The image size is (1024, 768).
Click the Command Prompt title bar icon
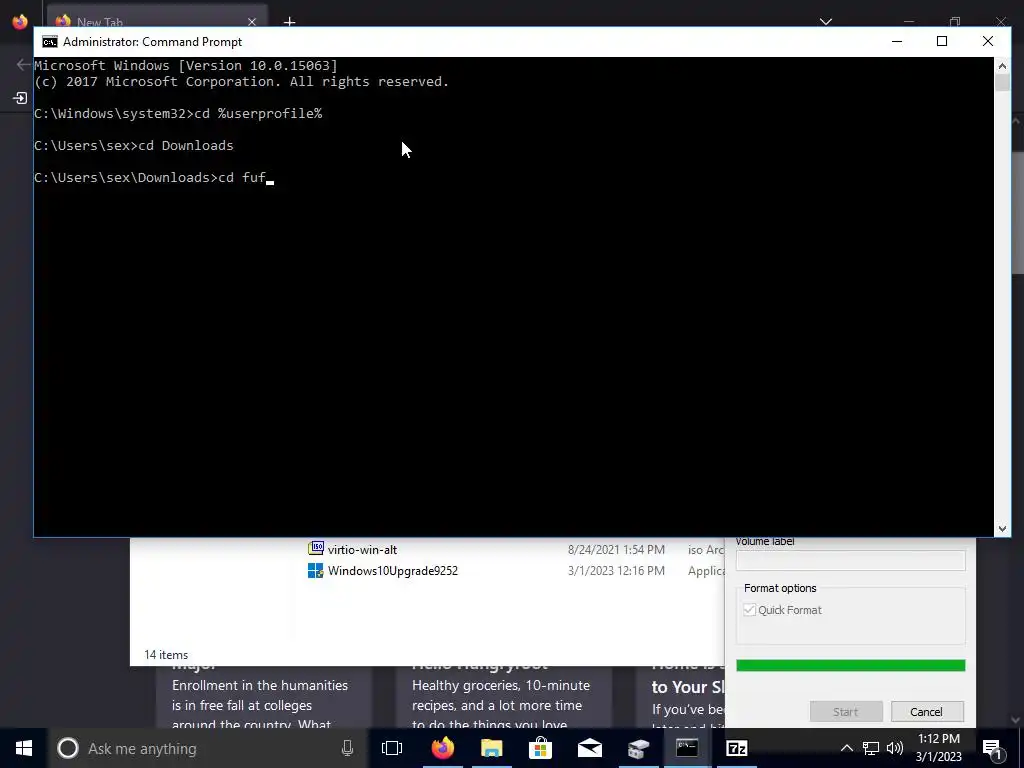[x=50, y=42]
